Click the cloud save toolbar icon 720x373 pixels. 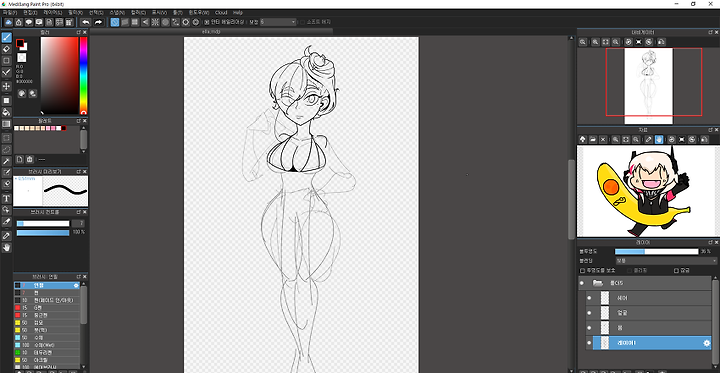[8, 22]
